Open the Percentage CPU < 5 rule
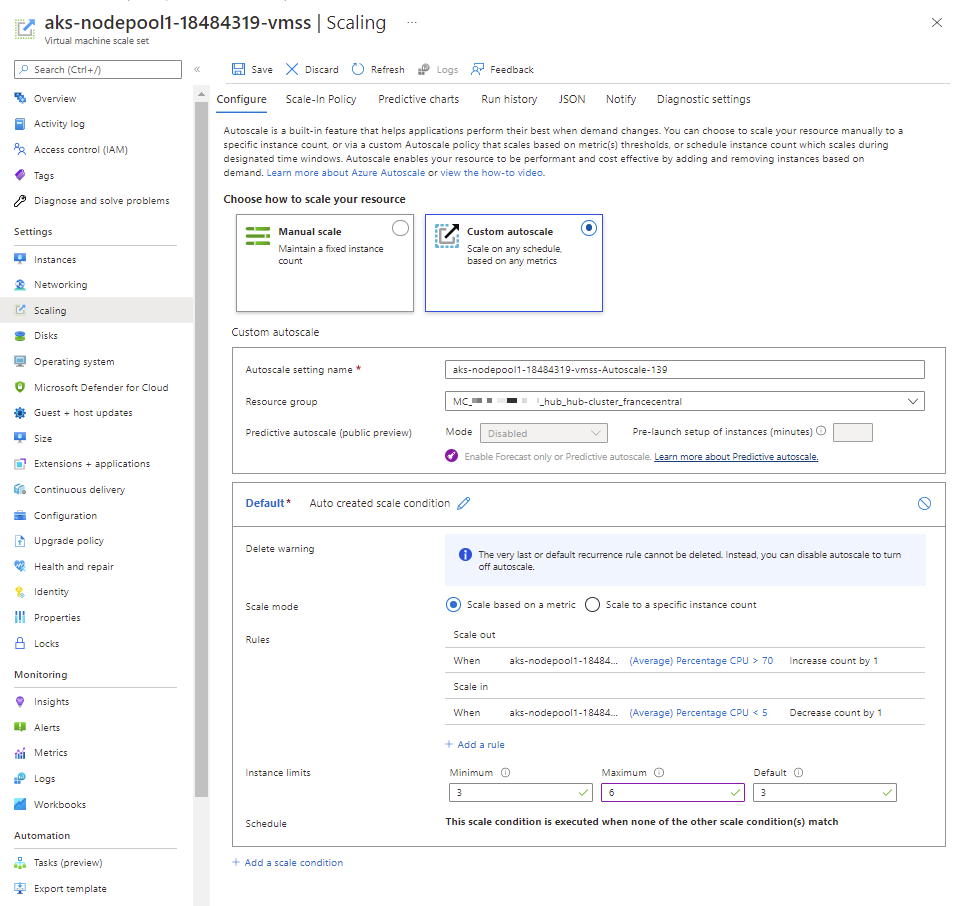This screenshot has height=906, width=958. [698, 712]
